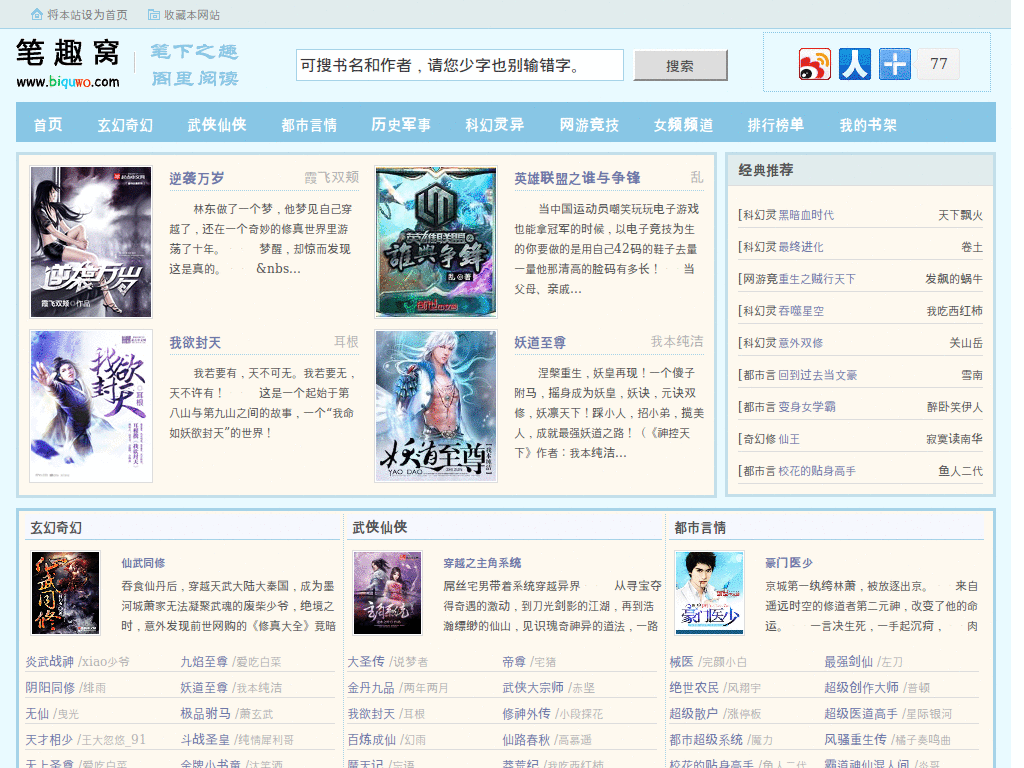Viewport: 1024px width, 768px height.
Task: Click the share count 77
Action: click(x=938, y=64)
